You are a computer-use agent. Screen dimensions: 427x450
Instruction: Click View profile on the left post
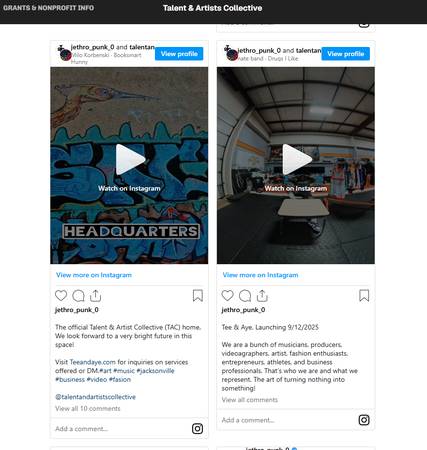tap(179, 54)
